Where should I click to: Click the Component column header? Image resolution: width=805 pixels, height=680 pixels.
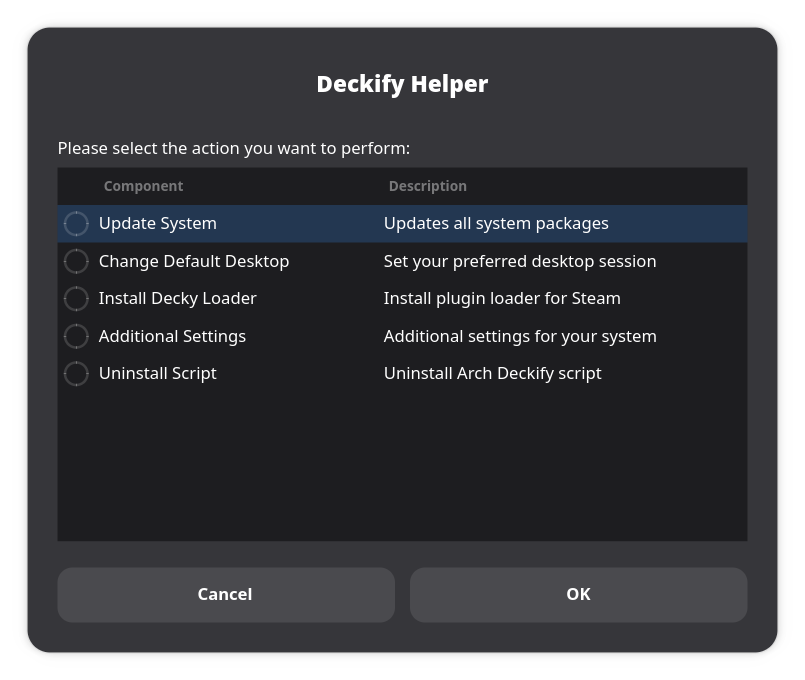(143, 186)
